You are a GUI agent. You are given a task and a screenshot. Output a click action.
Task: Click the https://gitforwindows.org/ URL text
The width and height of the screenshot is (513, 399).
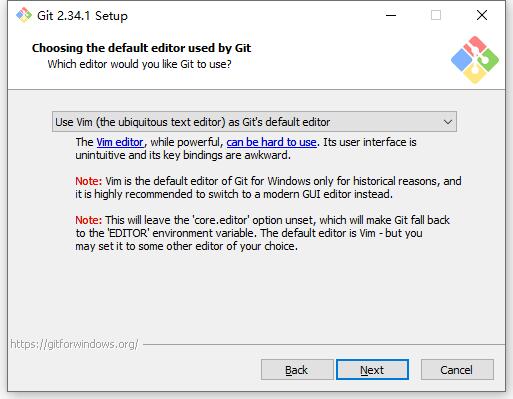[74, 344]
